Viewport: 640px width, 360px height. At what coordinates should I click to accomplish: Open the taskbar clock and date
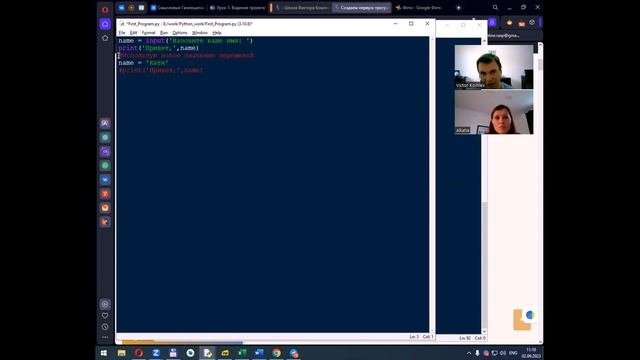click(531, 353)
